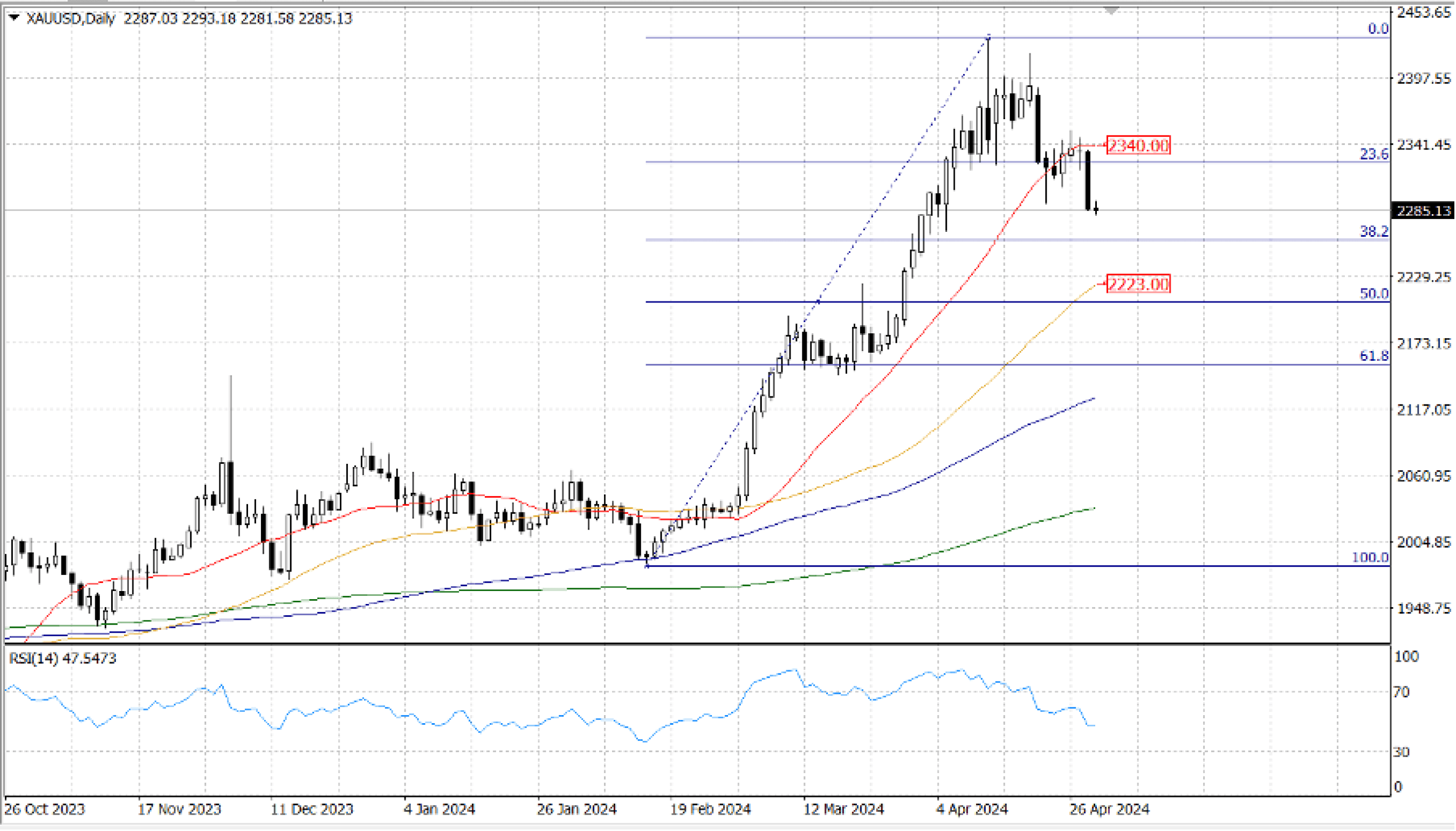This screenshot has width=1456, height=831.
Task: Click the Fibonacci 23.6 level label
Action: (x=1374, y=154)
